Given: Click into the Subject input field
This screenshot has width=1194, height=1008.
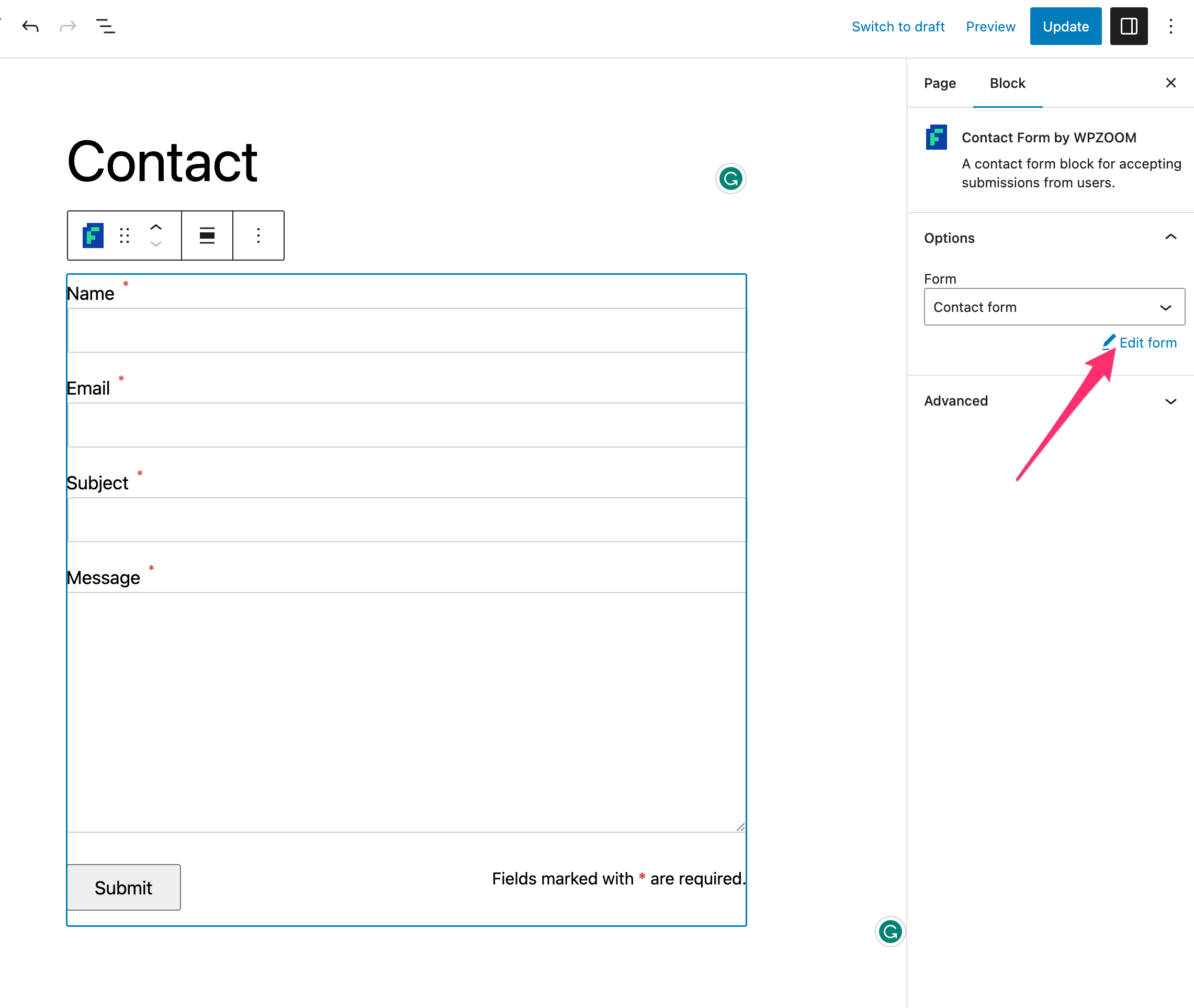Looking at the screenshot, I should pos(406,519).
